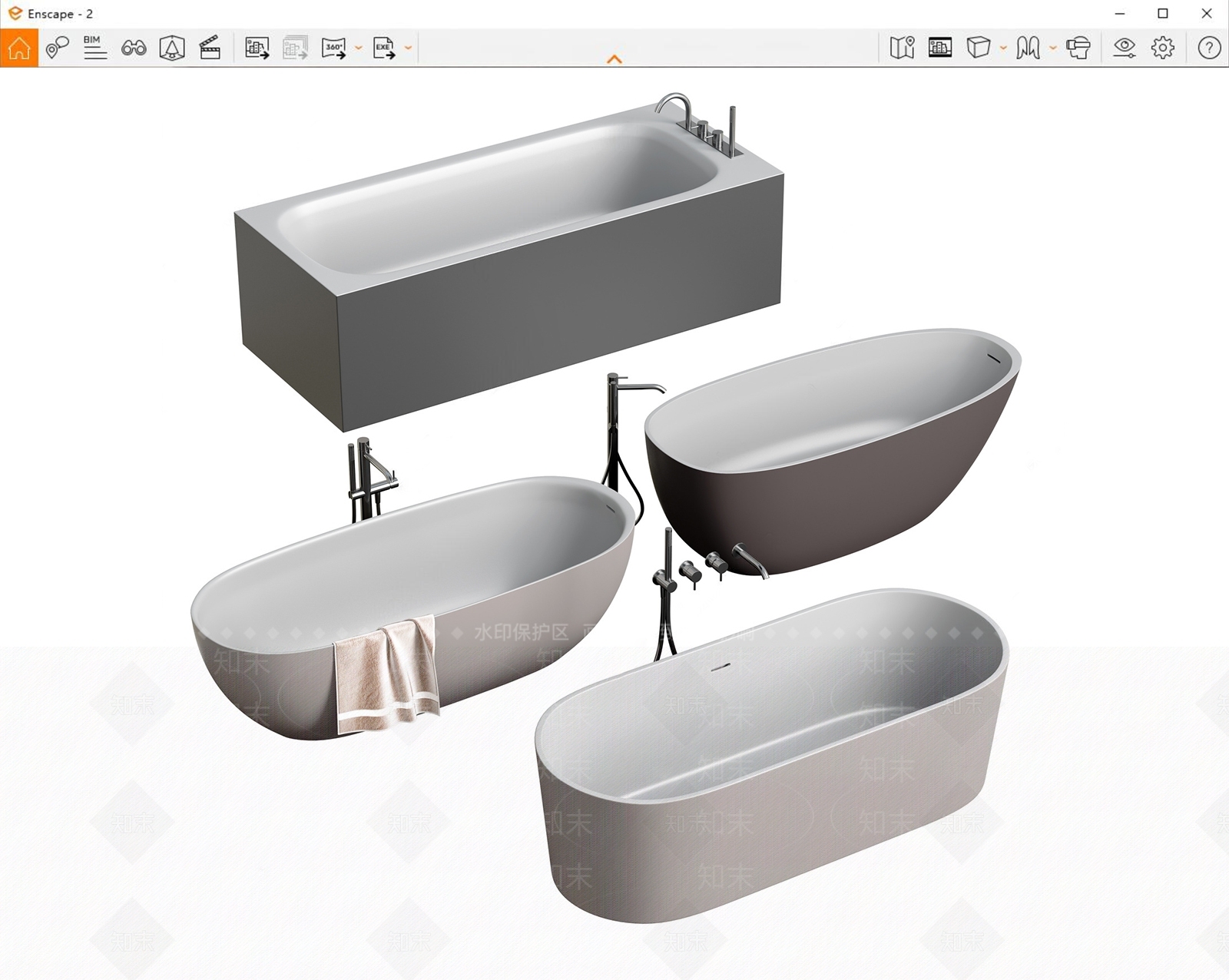Open general settings gear icon
The image size is (1229, 980).
(x=1163, y=48)
